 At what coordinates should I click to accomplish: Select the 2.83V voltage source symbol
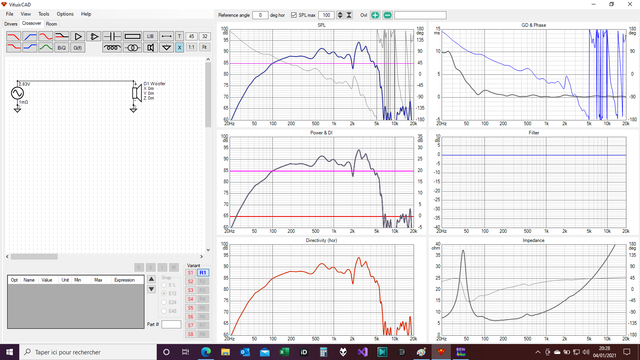(17, 93)
